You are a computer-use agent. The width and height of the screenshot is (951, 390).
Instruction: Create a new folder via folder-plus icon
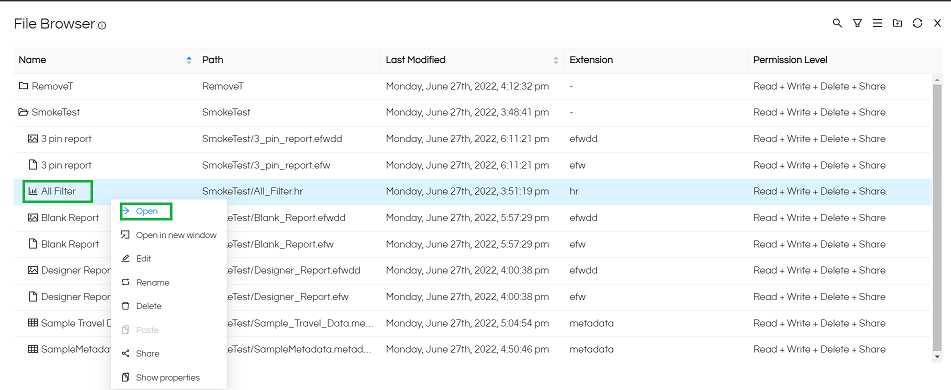897,23
